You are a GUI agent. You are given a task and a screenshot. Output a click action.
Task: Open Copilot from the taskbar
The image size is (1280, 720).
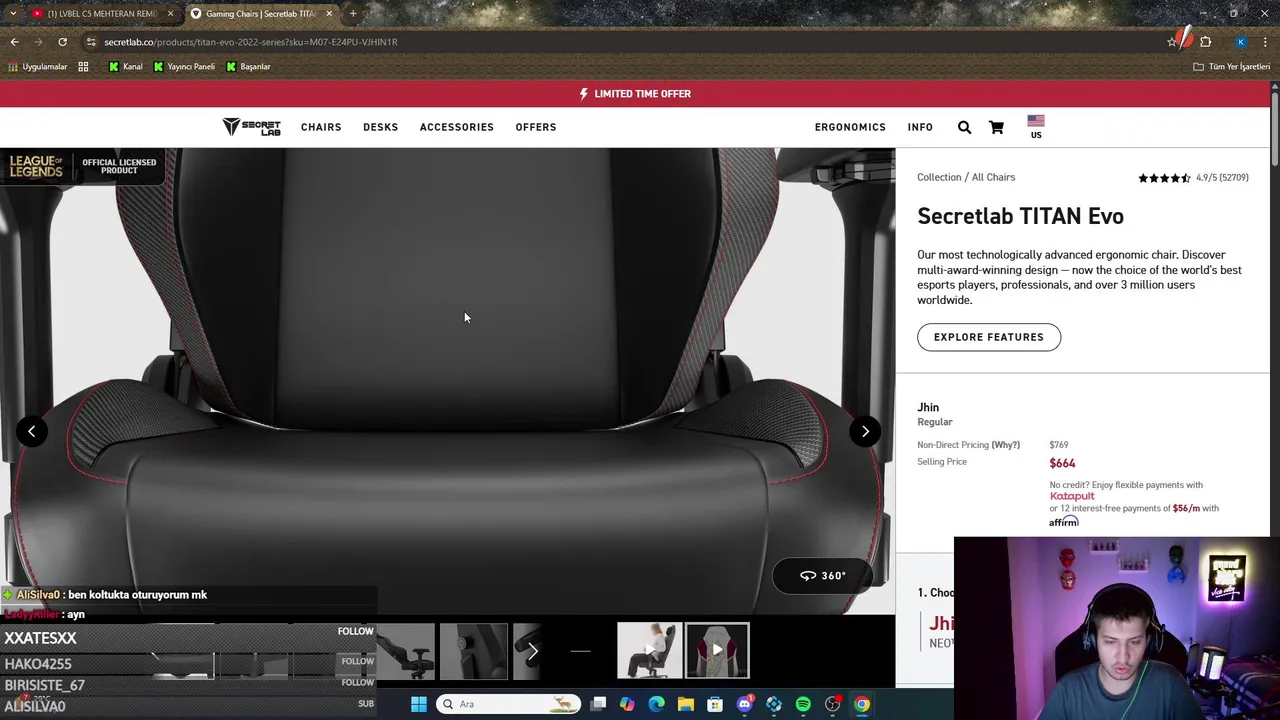pos(627,704)
